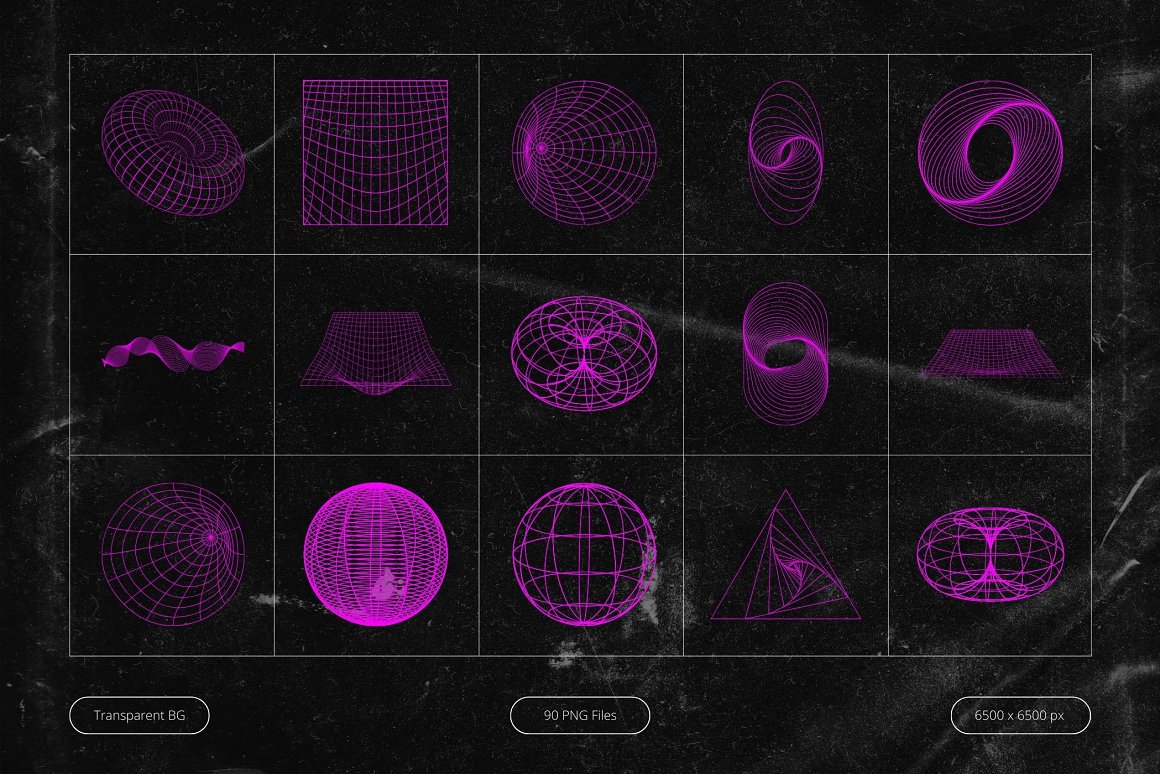
Task: Click inside the thick ring's oval hole
Action: (990, 150)
